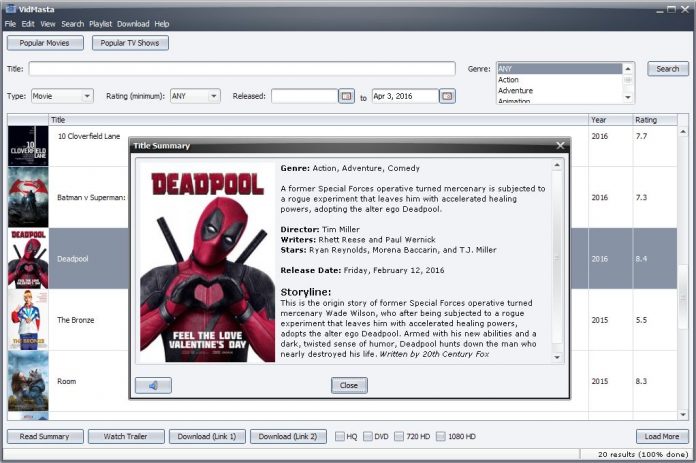
Task: Open the Type dropdown showing Movie
Action: pos(62,96)
